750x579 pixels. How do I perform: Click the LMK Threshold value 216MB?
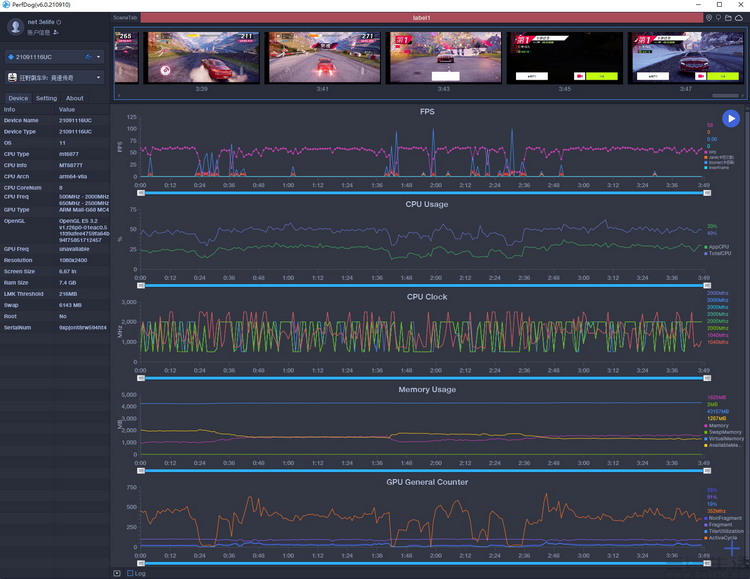(68, 294)
